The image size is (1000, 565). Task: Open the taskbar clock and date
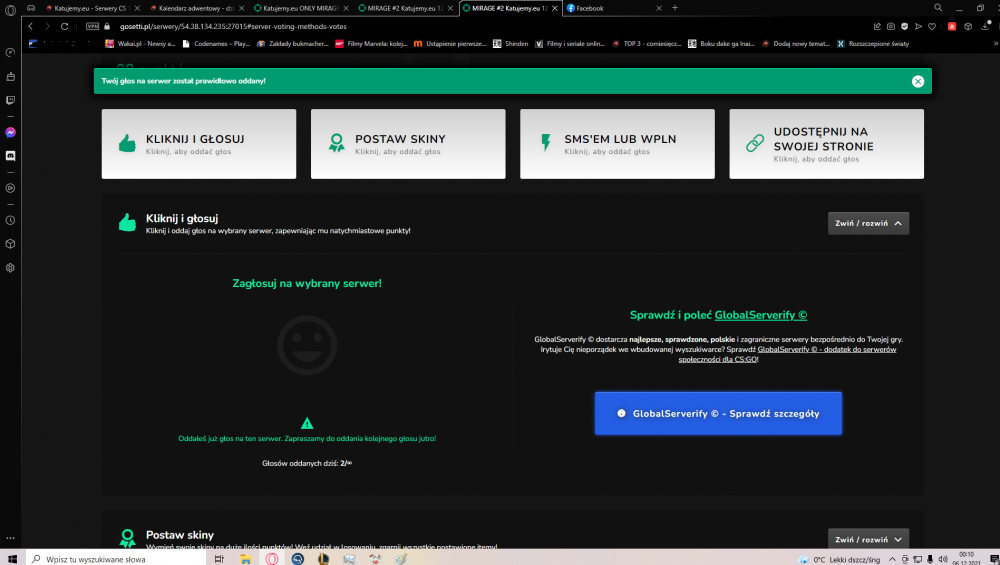[966, 559]
